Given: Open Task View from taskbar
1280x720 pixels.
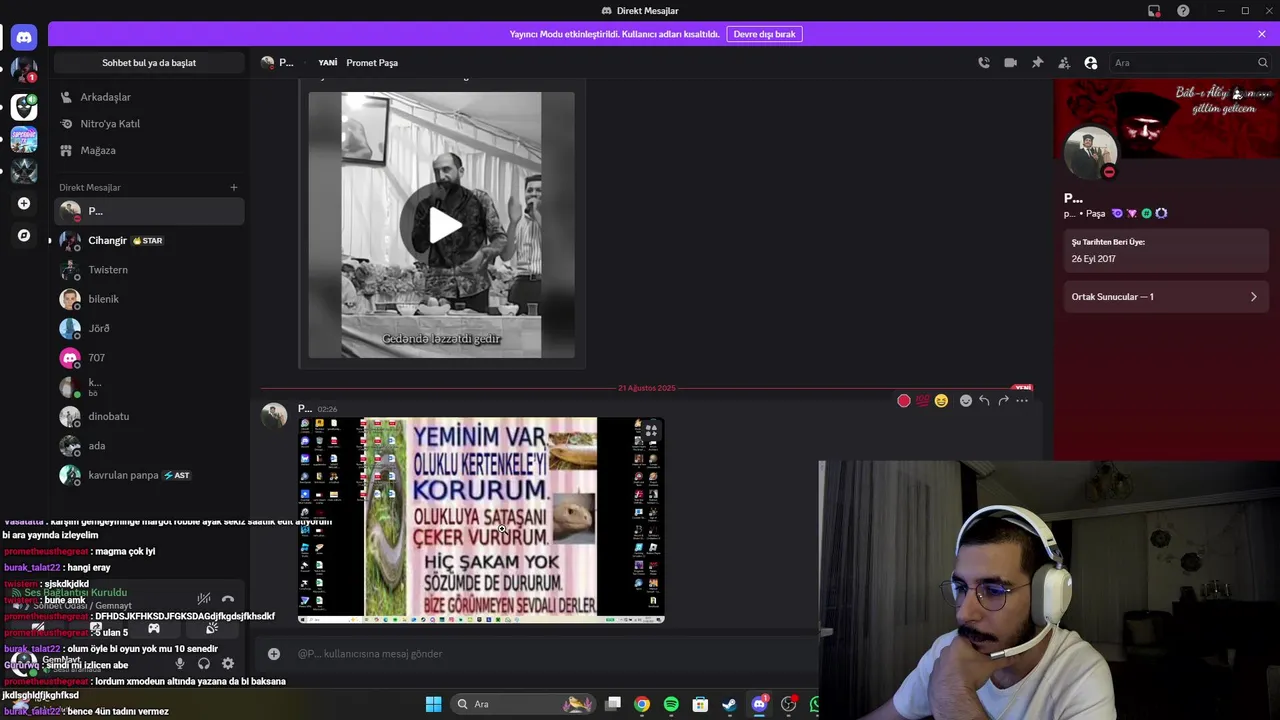Looking at the screenshot, I should point(613,704).
